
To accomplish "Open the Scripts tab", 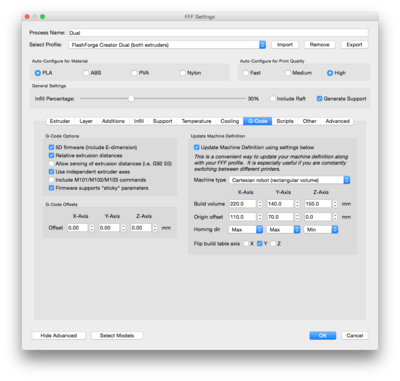I will 285,121.
